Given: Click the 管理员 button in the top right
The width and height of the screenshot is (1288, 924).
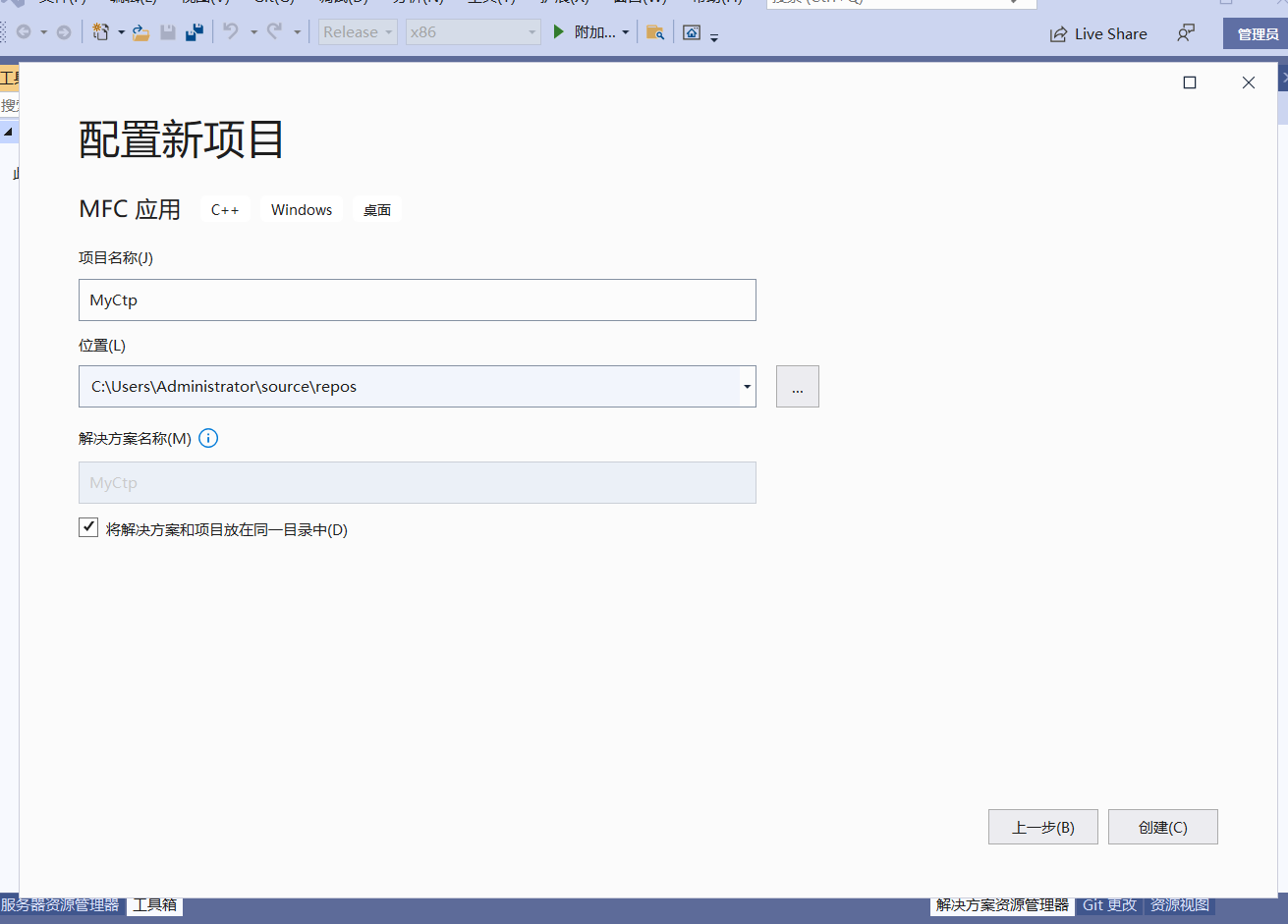Looking at the screenshot, I should click(1257, 32).
